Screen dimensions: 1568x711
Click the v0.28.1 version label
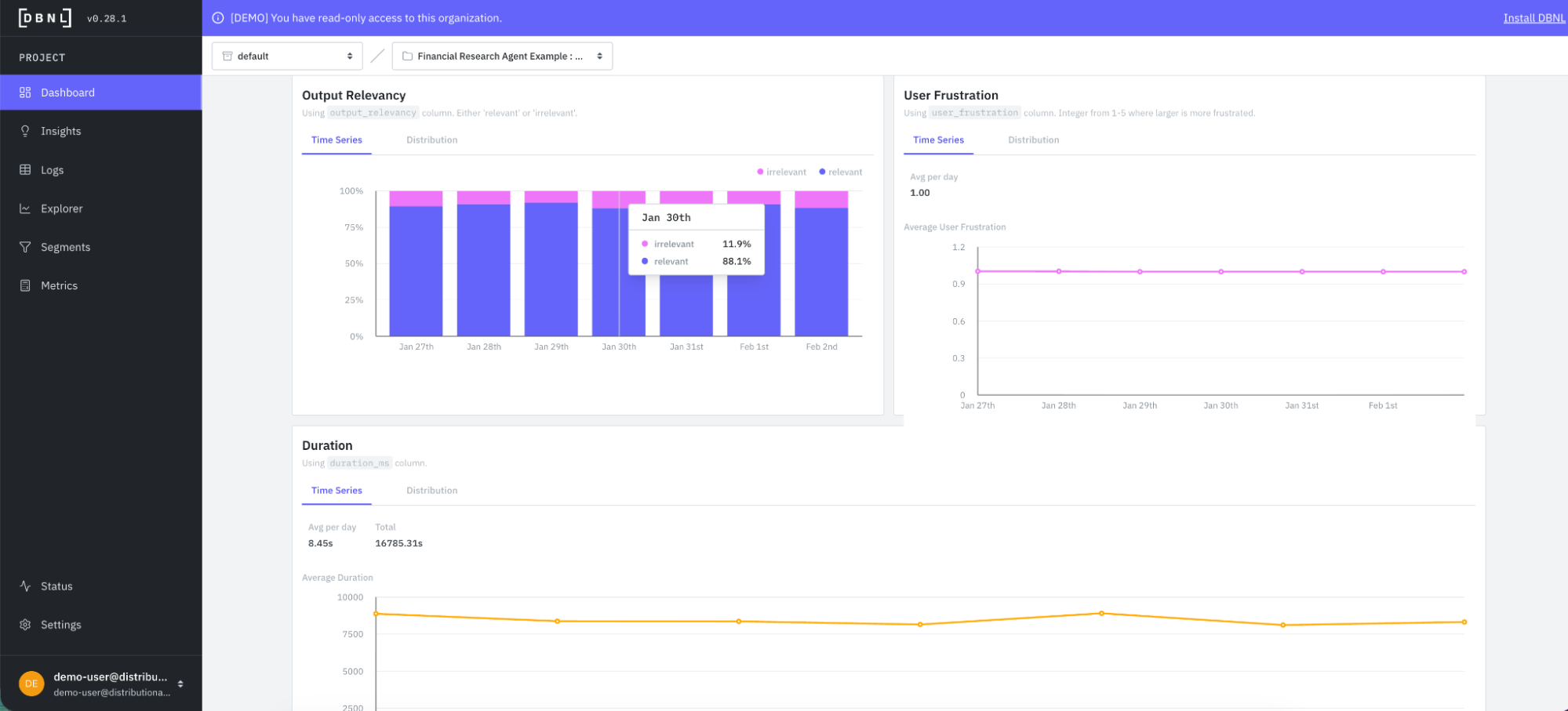tap(107, 19)
